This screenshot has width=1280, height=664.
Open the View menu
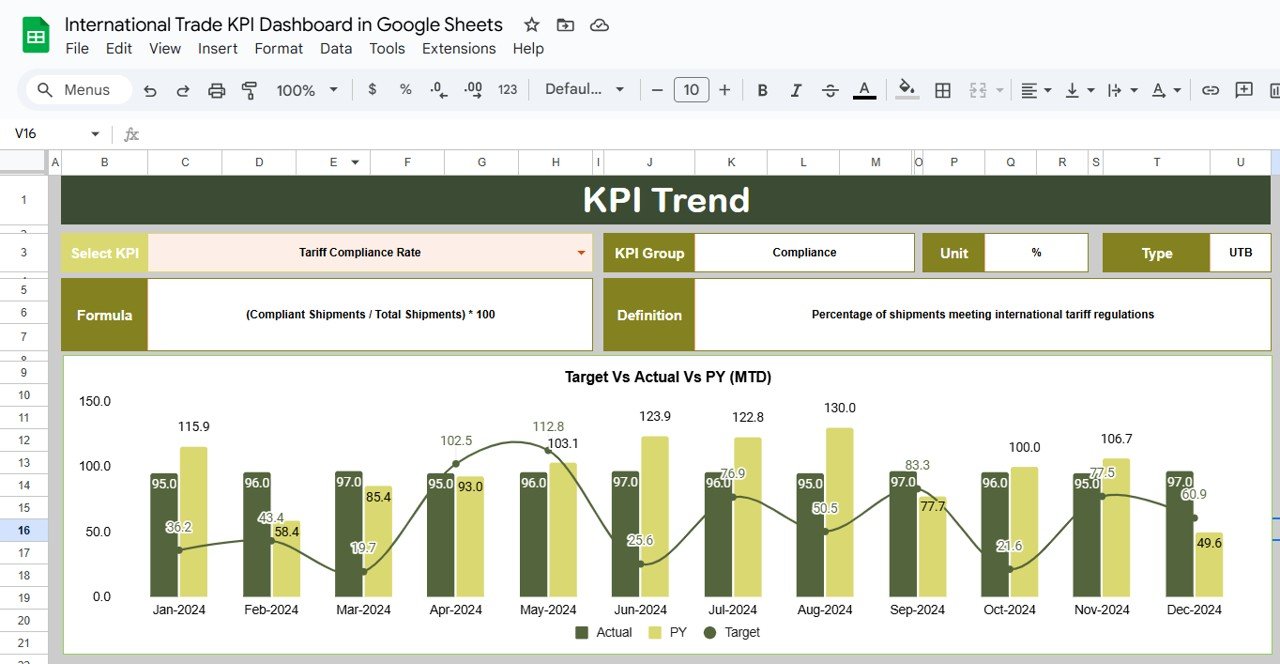[x=165, y=48]
